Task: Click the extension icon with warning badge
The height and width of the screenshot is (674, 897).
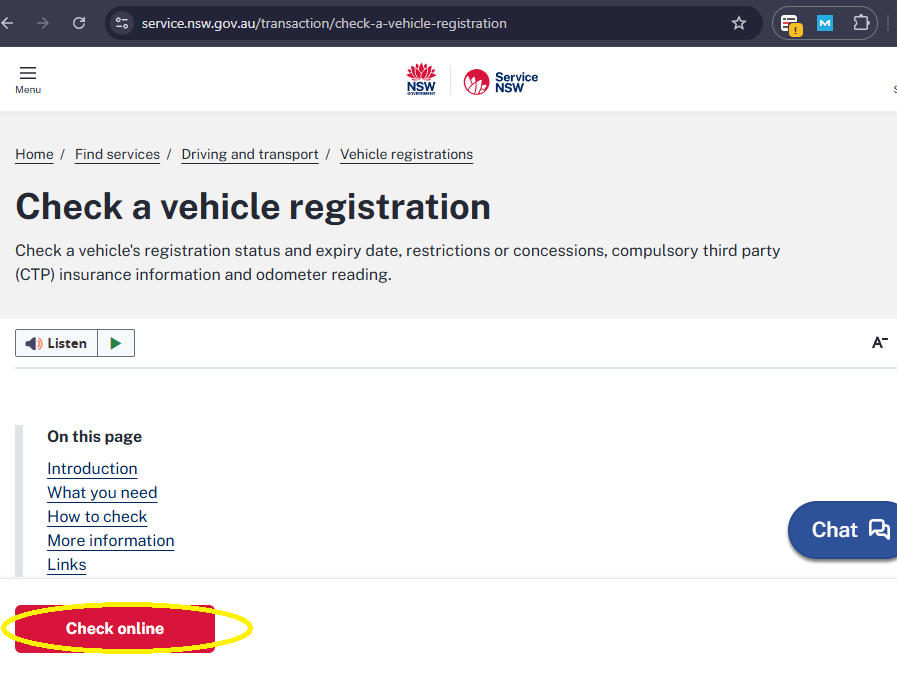Action: [790, 24]
